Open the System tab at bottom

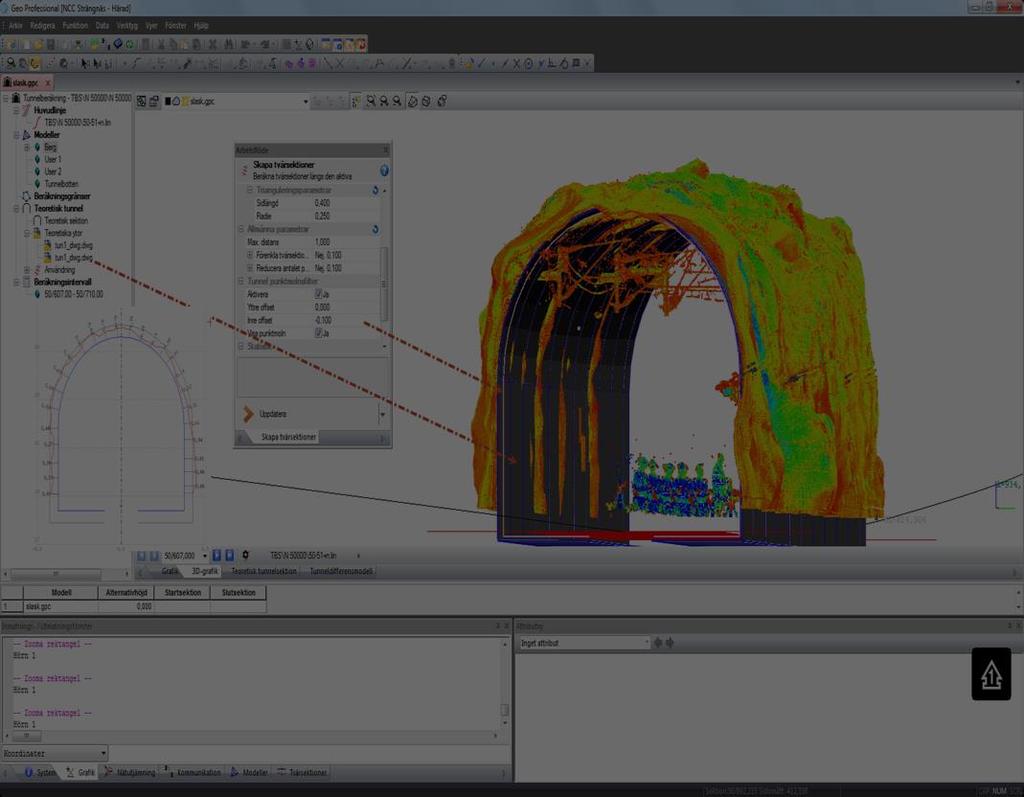tap(40, 772)
